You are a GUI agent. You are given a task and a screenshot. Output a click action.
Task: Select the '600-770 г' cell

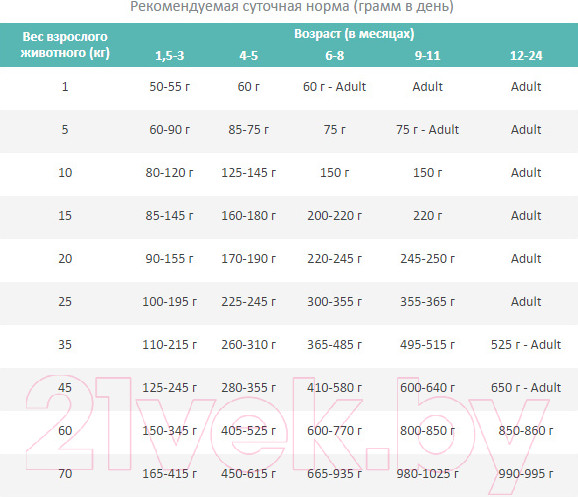[x=334, y=431]
